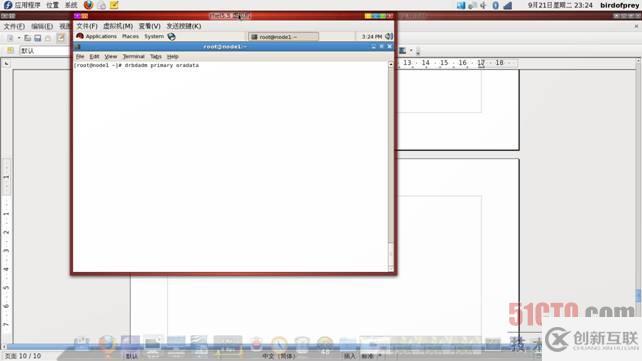Open 发送按键(K) menu in VM window

(184, 26)
